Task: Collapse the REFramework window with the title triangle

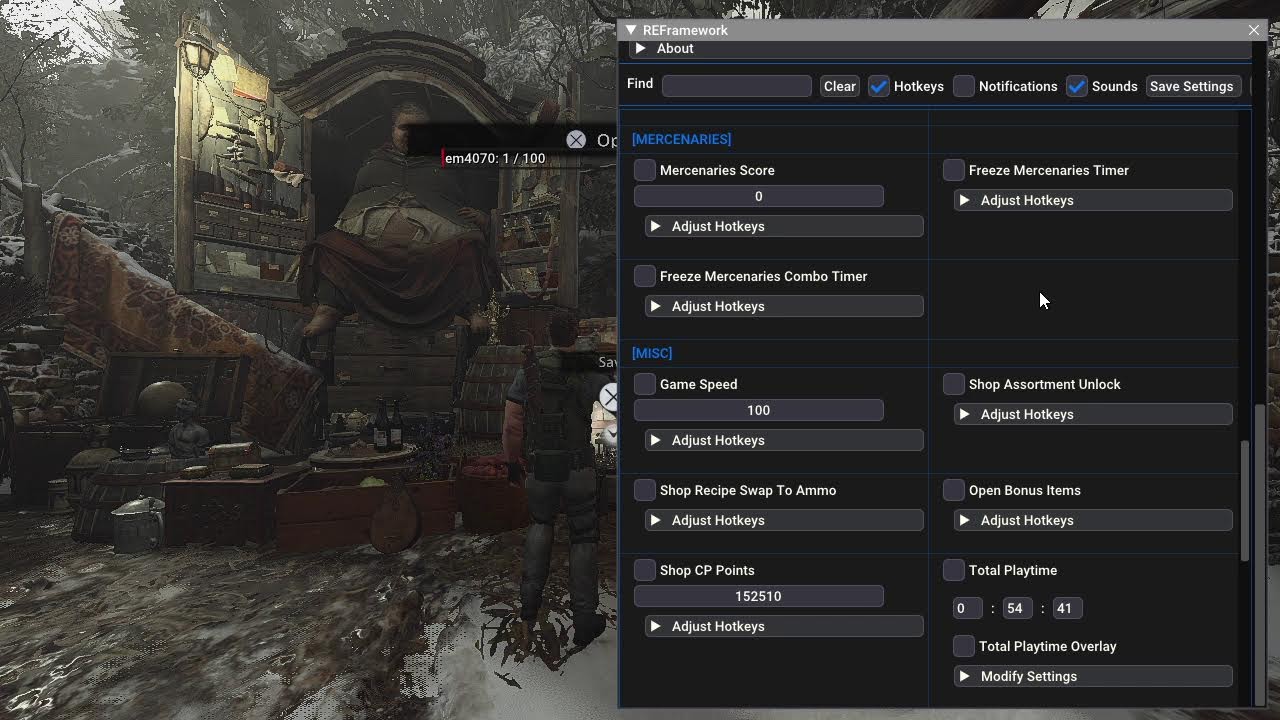Action: click(x=630, y=30)
